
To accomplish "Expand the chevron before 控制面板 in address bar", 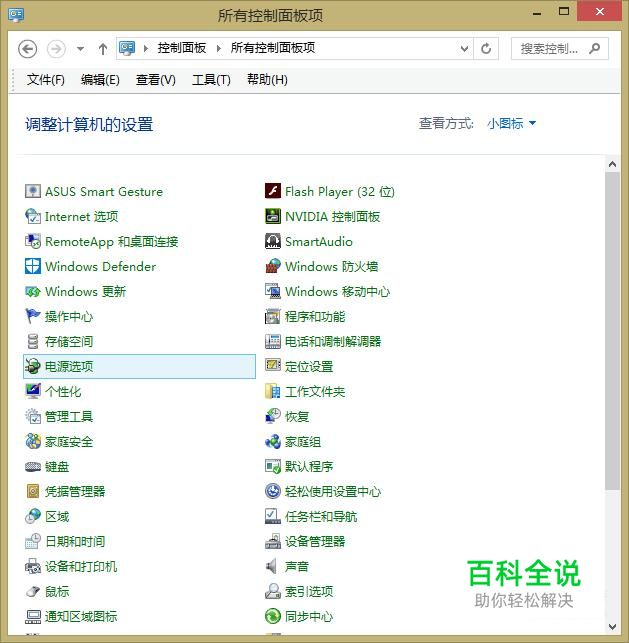I will click(x=146, y=48).
